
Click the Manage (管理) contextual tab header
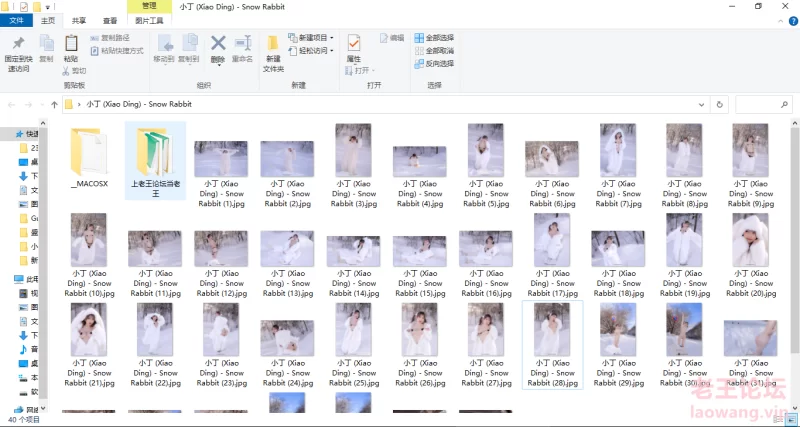tap(149, 7)
